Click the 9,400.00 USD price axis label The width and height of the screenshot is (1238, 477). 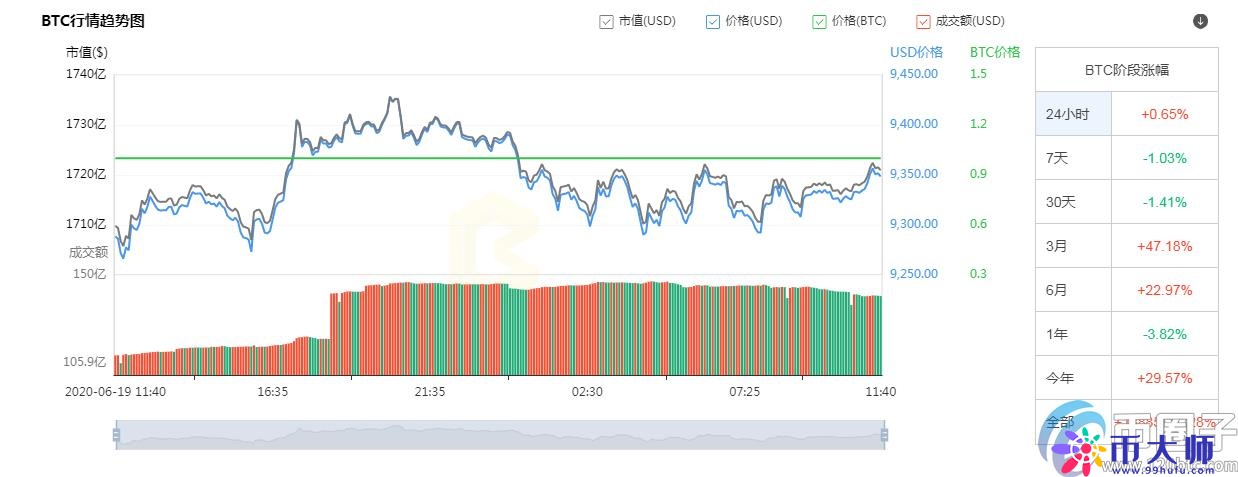coord(914,124)
